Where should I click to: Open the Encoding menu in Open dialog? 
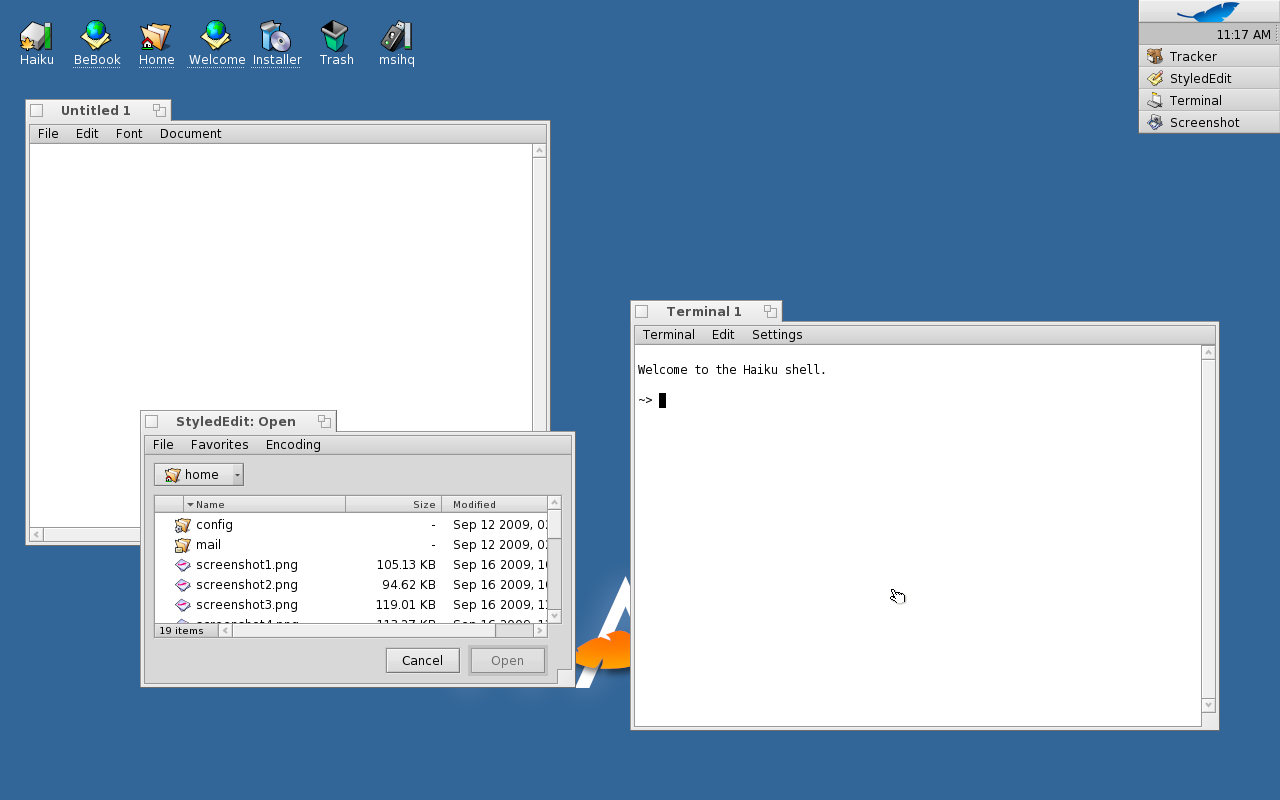point(293,445)
